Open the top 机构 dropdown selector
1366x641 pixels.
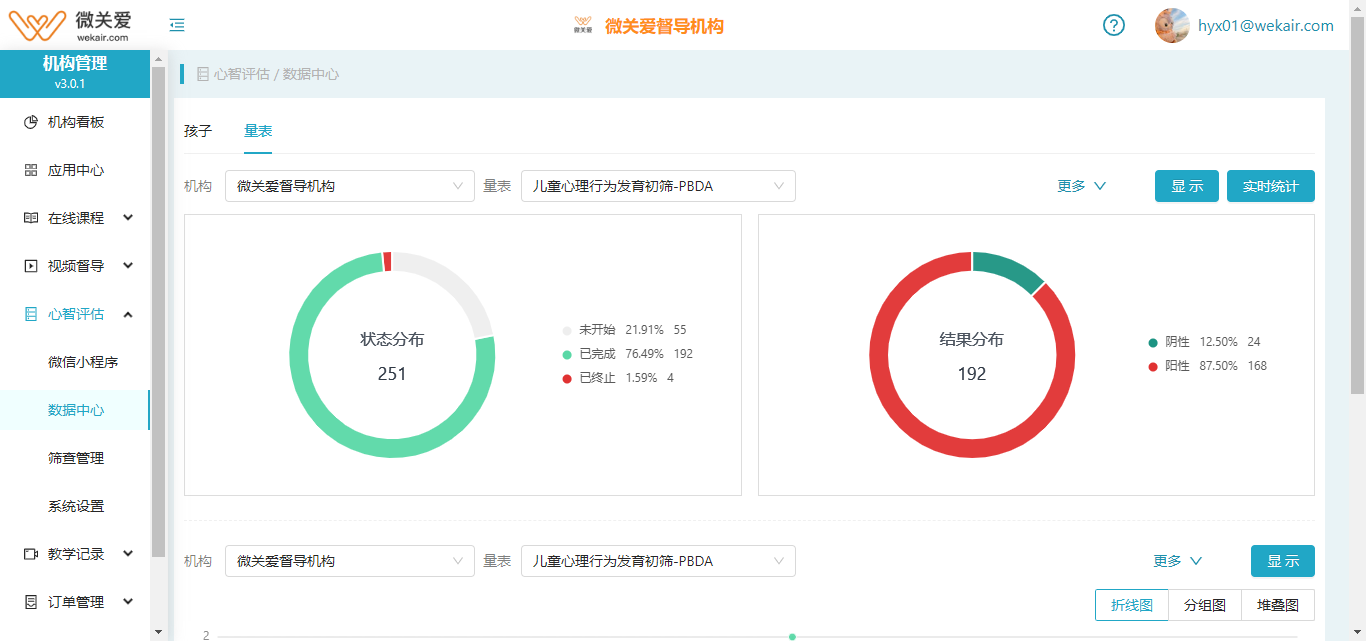(x=349, y=186)
